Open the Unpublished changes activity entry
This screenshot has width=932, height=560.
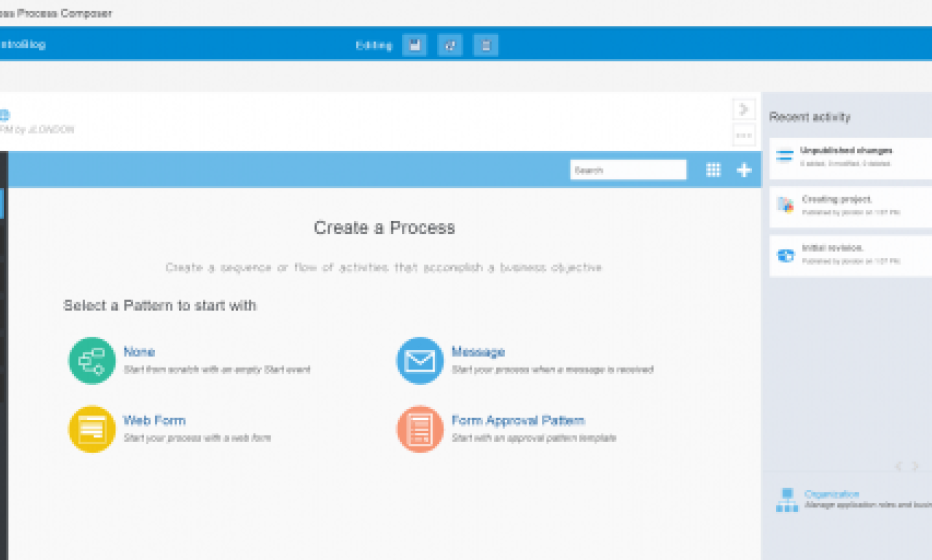click(851, 158)
